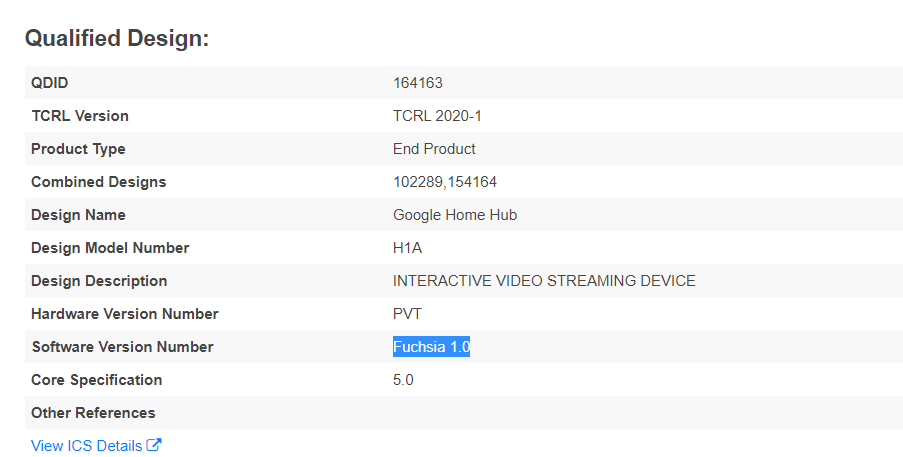Click the Other References row label
Image resolution: width=903 pixels, height=457 pixels.
(93, 413)
